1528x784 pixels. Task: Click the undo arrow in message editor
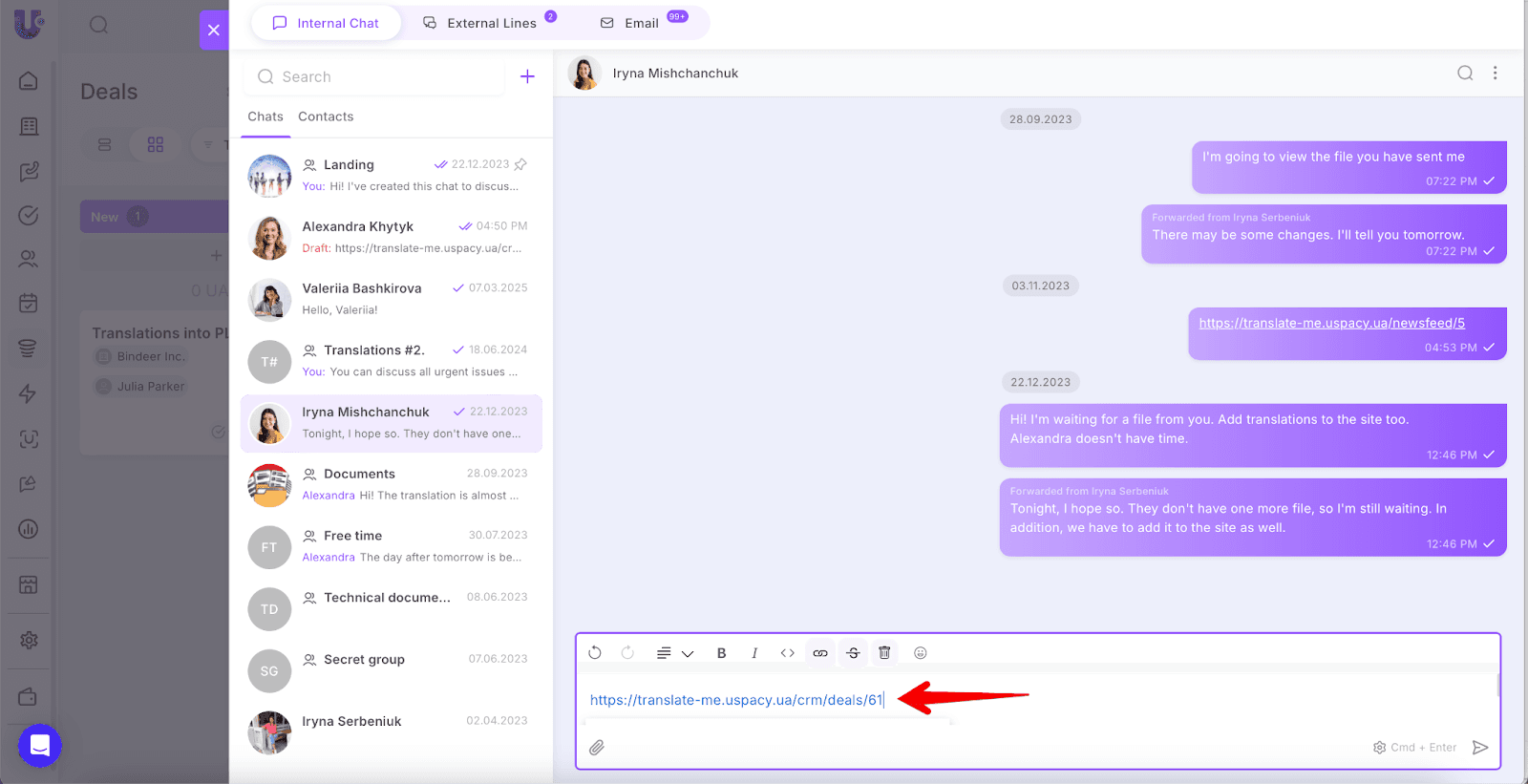coord(595,653)
